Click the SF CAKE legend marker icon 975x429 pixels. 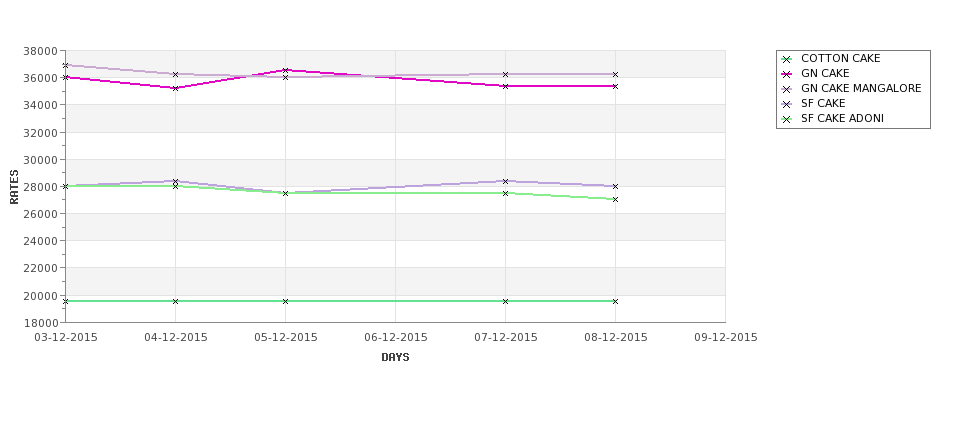point(787,104)
